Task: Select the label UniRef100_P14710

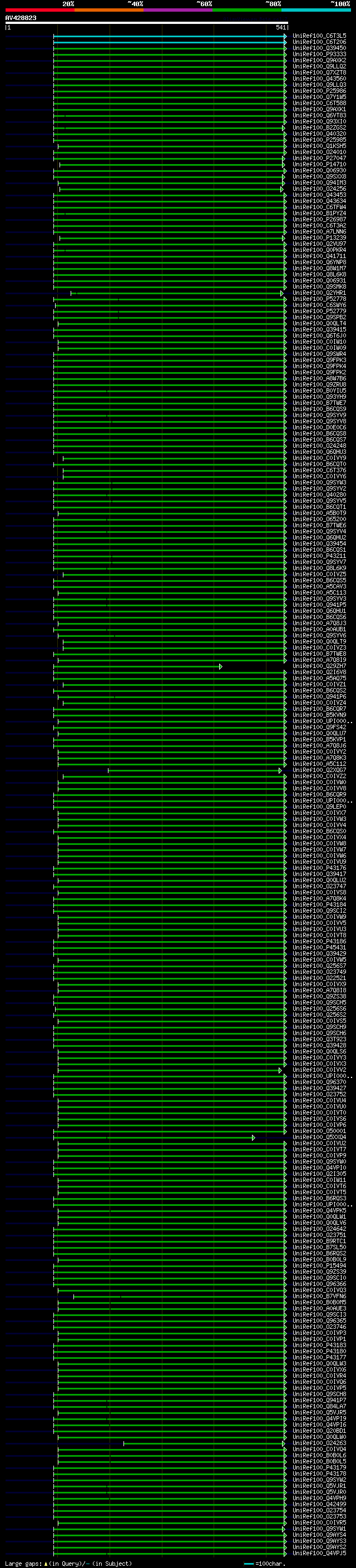Action: point(319,164)
